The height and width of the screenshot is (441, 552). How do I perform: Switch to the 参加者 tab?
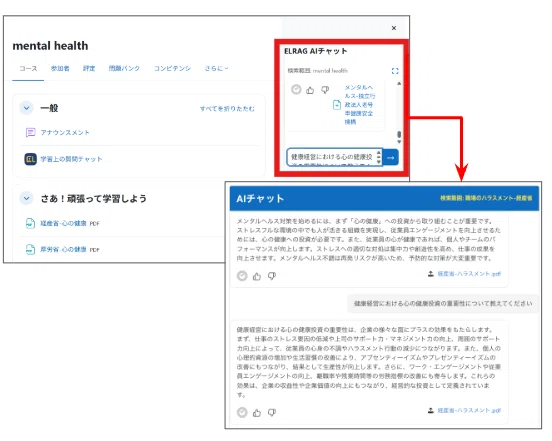(x=60, y=68)
